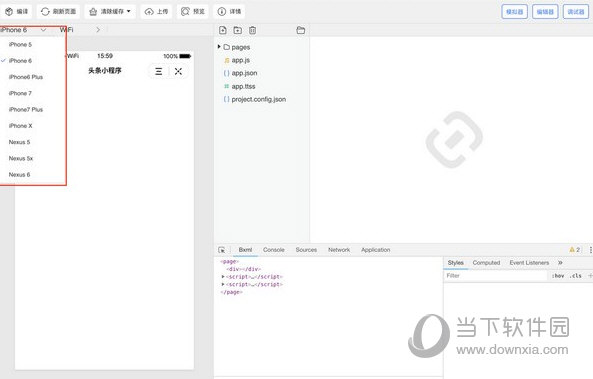Click the open project folder icon
593x379 pixels.
301,30
